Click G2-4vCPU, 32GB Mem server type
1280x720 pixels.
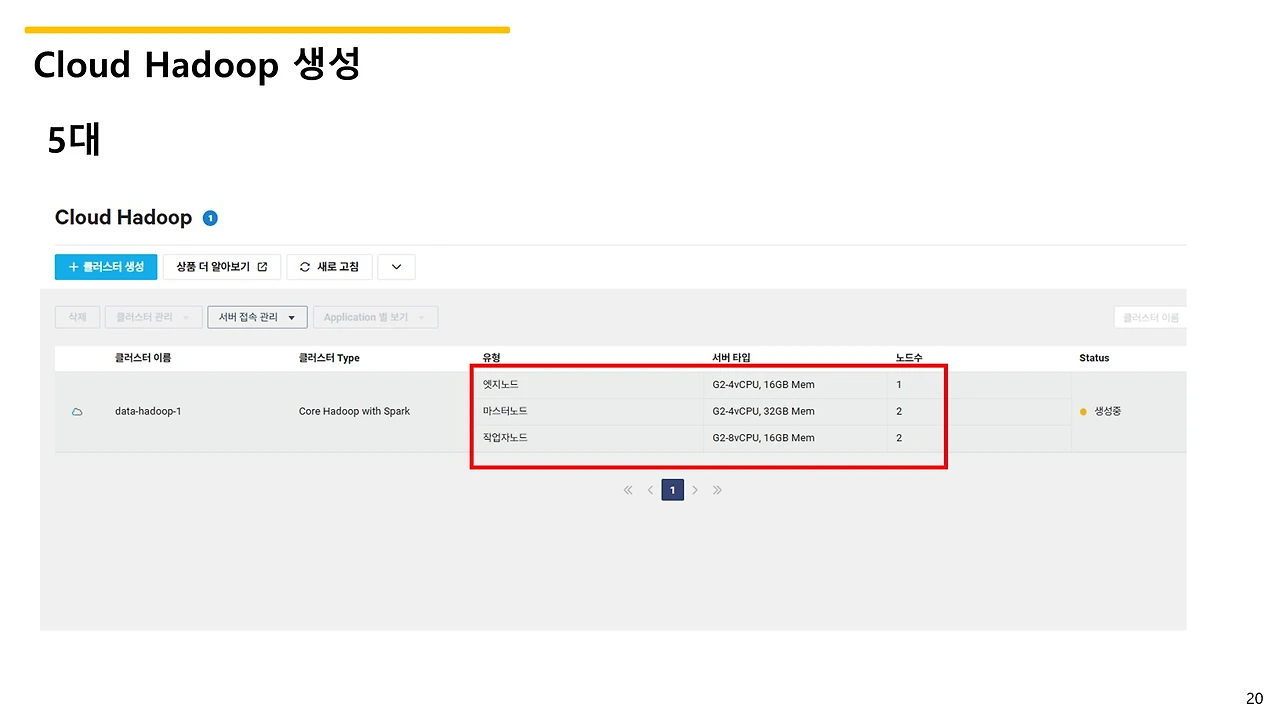coord(763,411)
